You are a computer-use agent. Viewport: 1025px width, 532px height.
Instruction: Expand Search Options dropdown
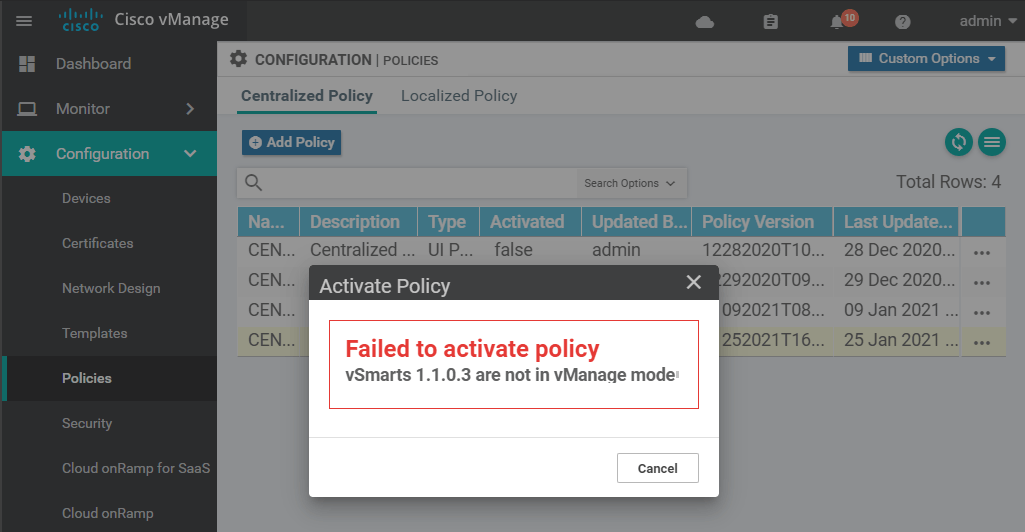point(630,183)
